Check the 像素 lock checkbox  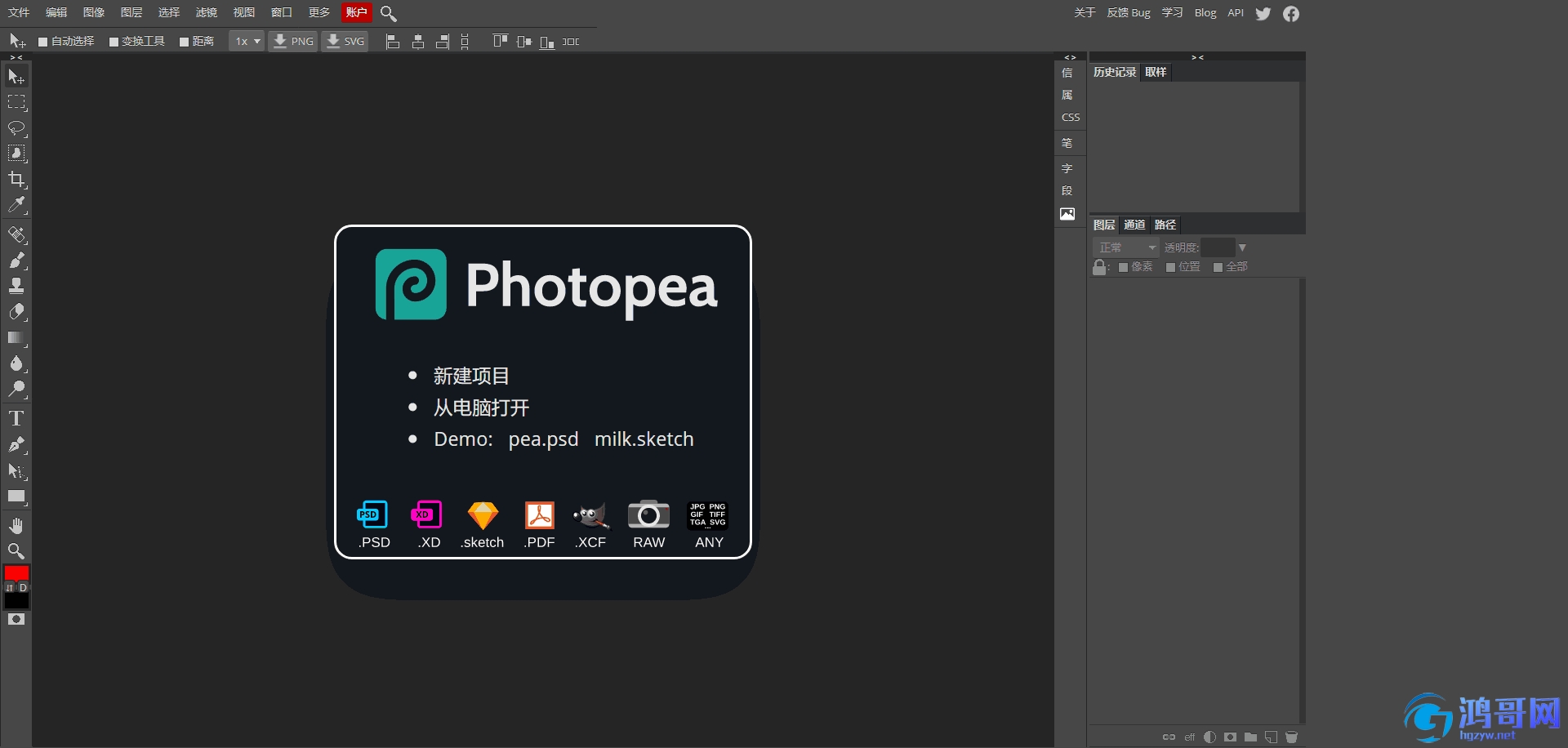[x=1123, y=267]
